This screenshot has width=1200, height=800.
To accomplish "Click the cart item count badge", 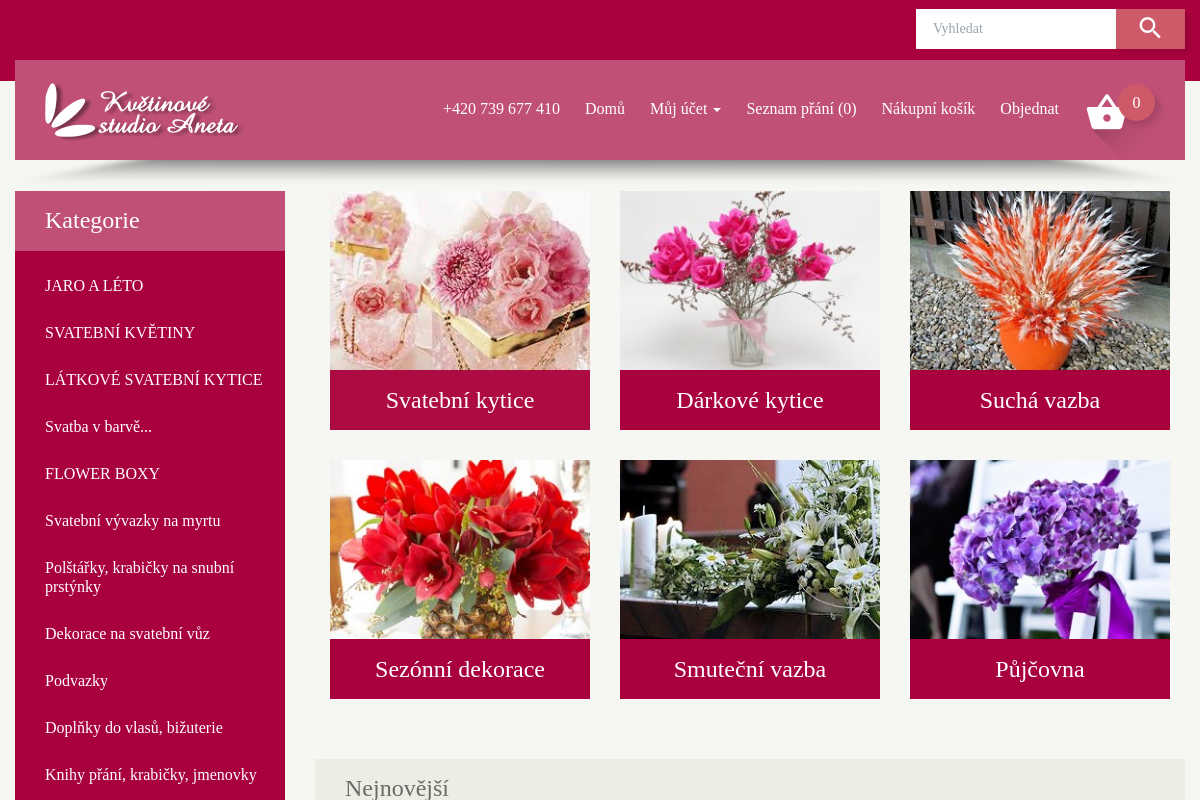I will (x=1136, y=102).
